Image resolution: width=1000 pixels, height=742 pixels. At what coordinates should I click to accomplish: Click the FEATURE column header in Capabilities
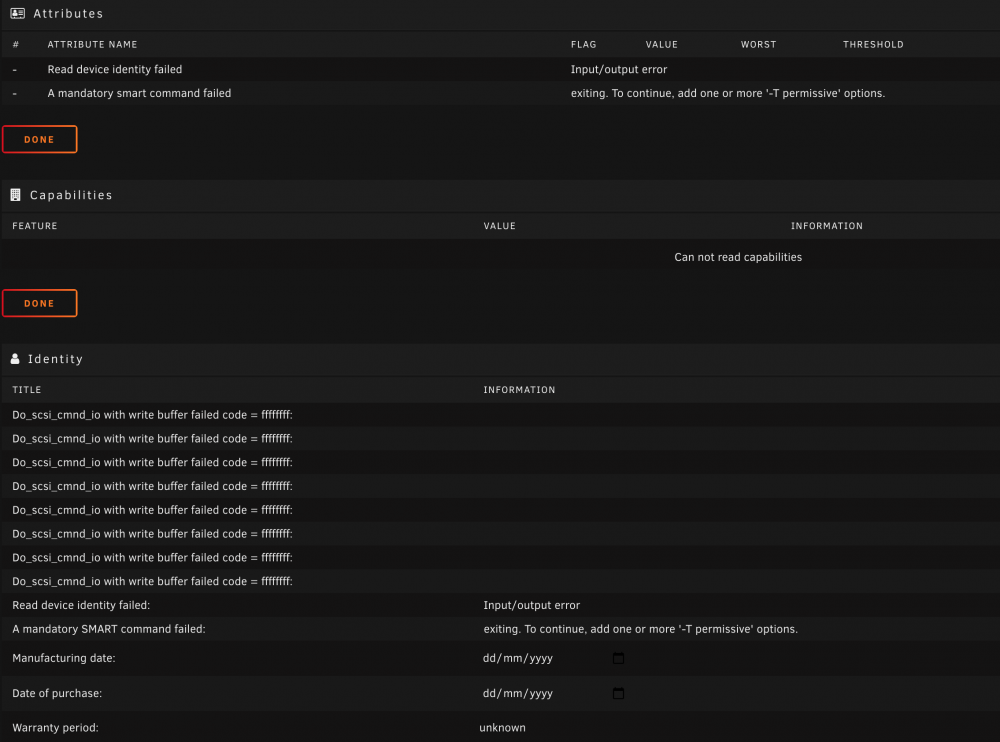click(x=35, y=226)
